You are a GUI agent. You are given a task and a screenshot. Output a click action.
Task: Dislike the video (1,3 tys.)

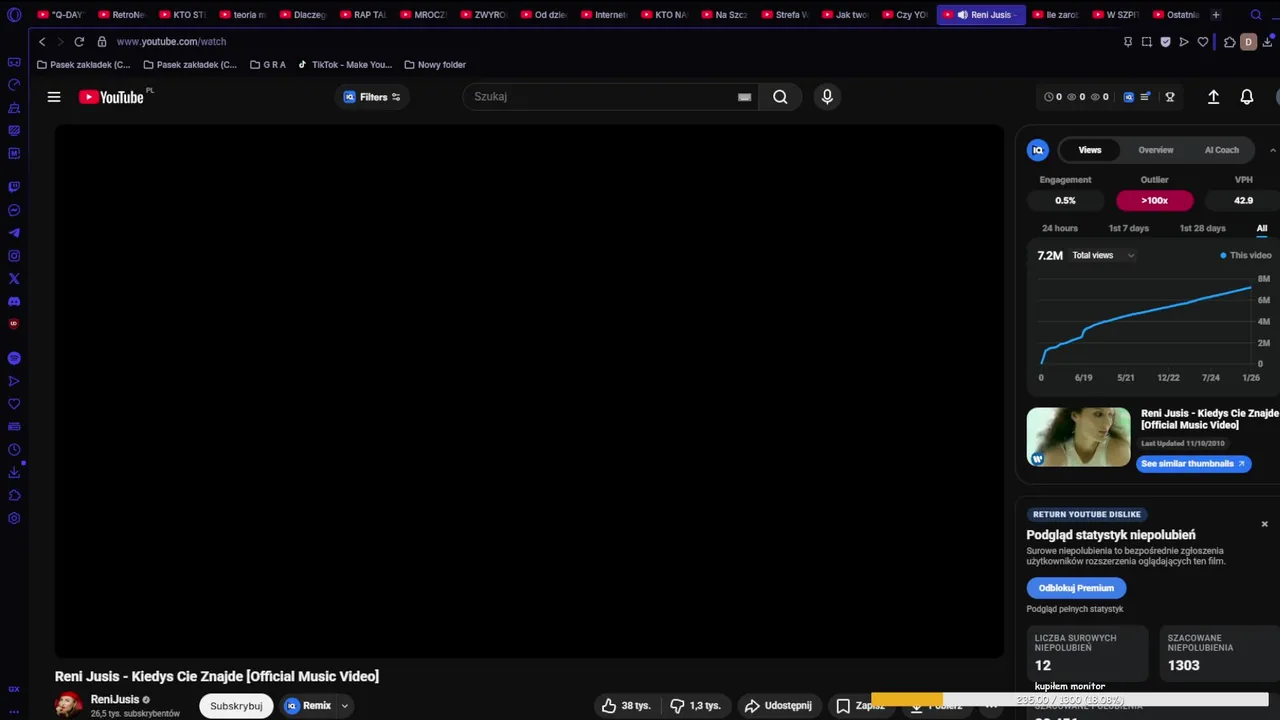(695, 706)
